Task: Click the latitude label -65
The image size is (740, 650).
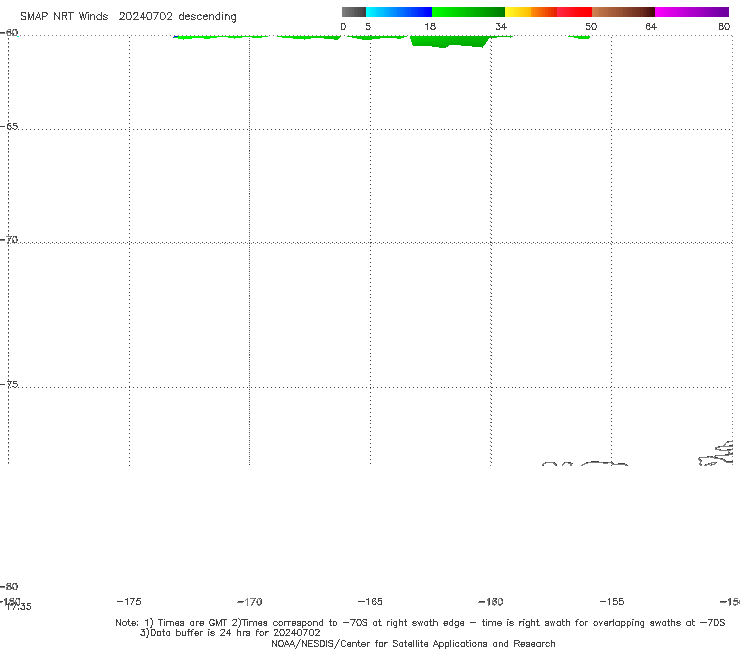Action: pyautogui.click(x=9, y=127)
